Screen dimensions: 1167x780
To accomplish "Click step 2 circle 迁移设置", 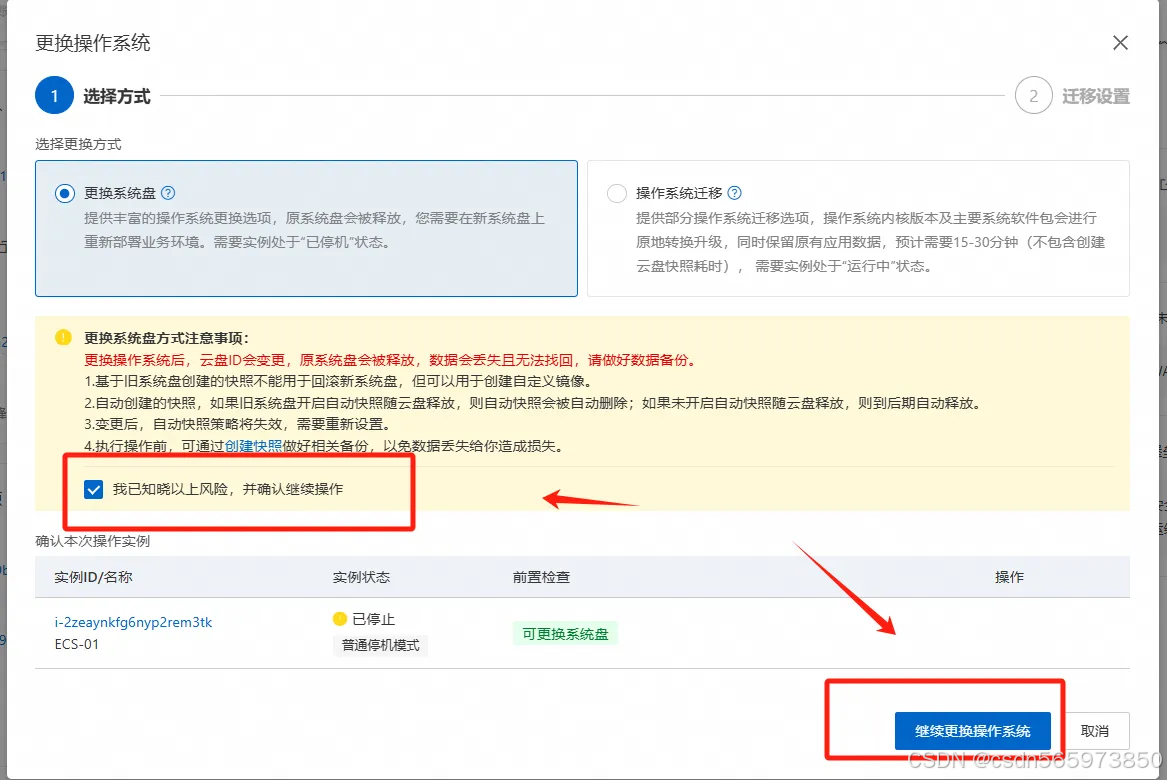I will (x=1033, y=95).
